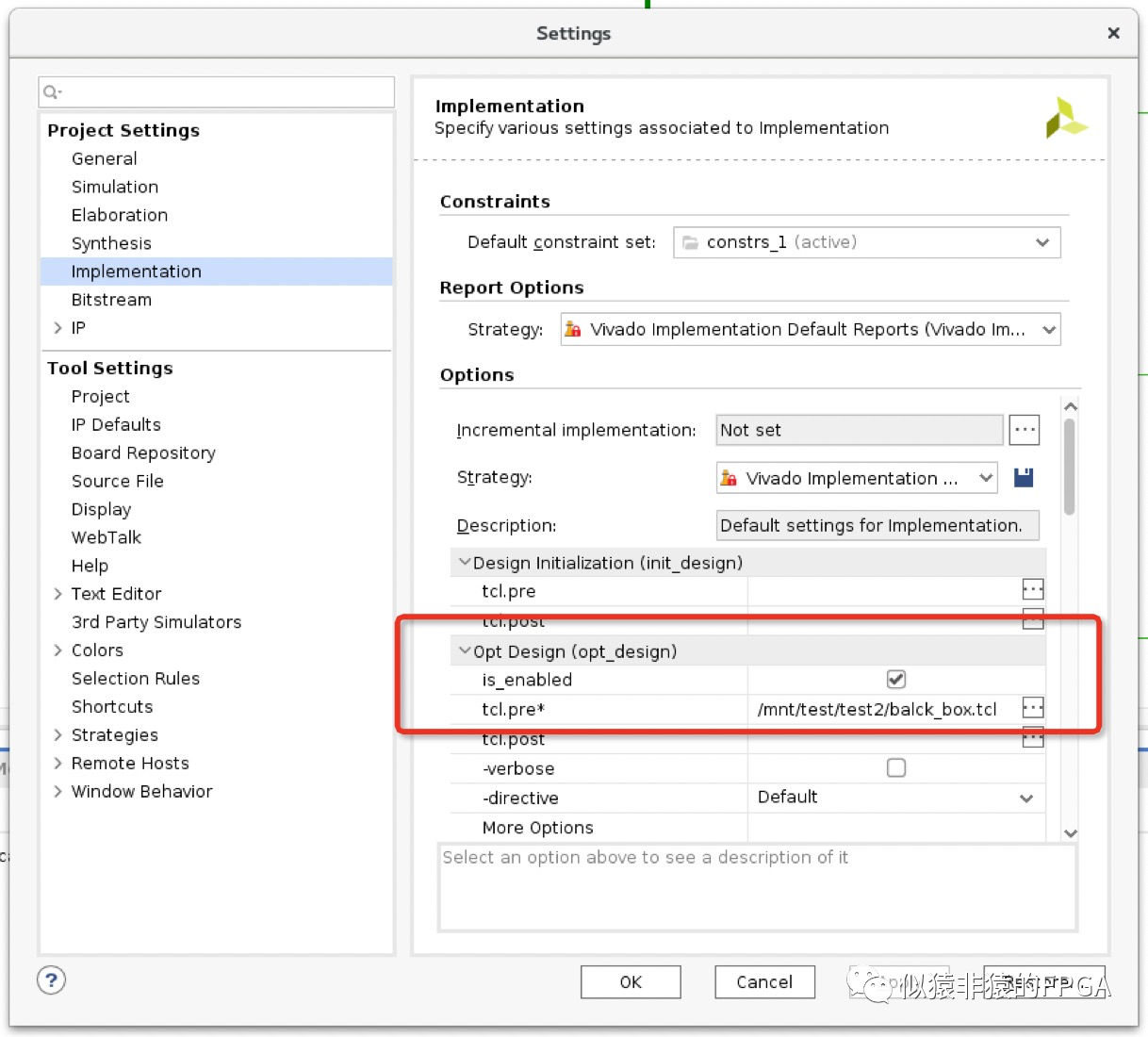Image resolution: width=1148 pixels, height=1037 pixels.
Task: Click the Incremental implementation 'Not set' field
Action: 860,430
